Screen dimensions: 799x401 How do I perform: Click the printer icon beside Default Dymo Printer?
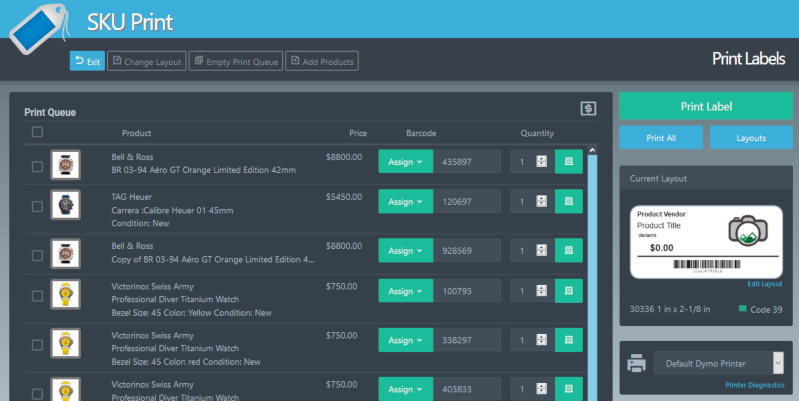click(636, 363)
